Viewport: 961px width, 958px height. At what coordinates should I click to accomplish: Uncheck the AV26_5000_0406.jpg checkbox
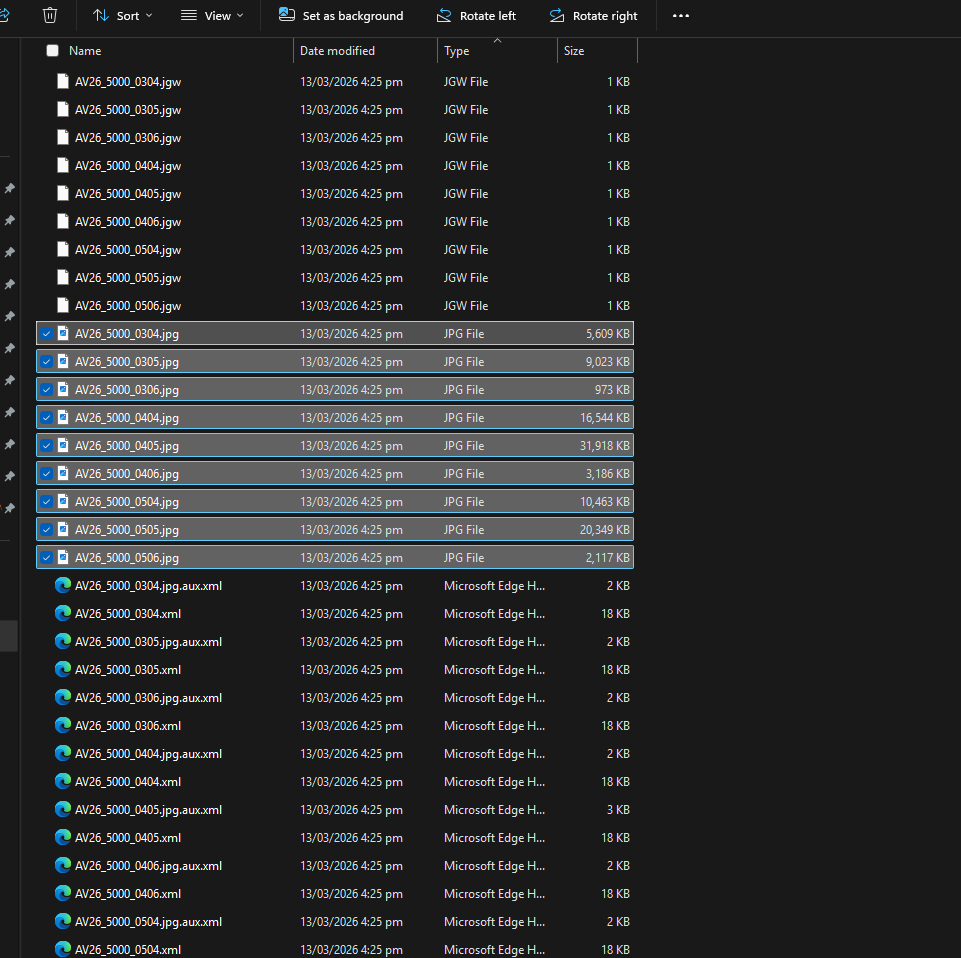click(47, 474)
